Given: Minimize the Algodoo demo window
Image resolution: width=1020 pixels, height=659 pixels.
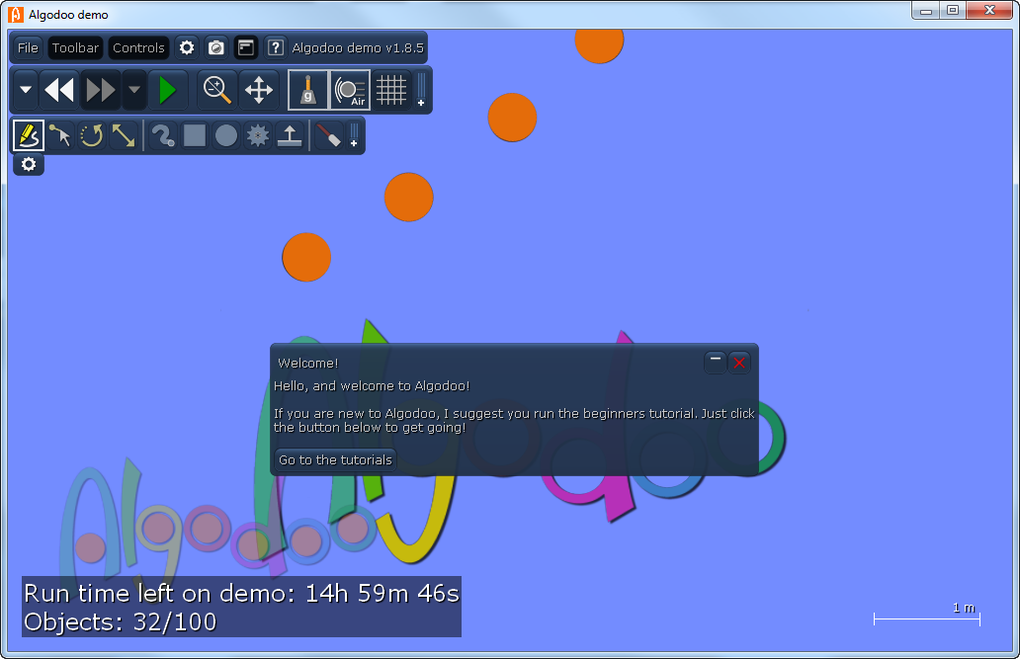Looking at the screenshot, I should point(926,10).
